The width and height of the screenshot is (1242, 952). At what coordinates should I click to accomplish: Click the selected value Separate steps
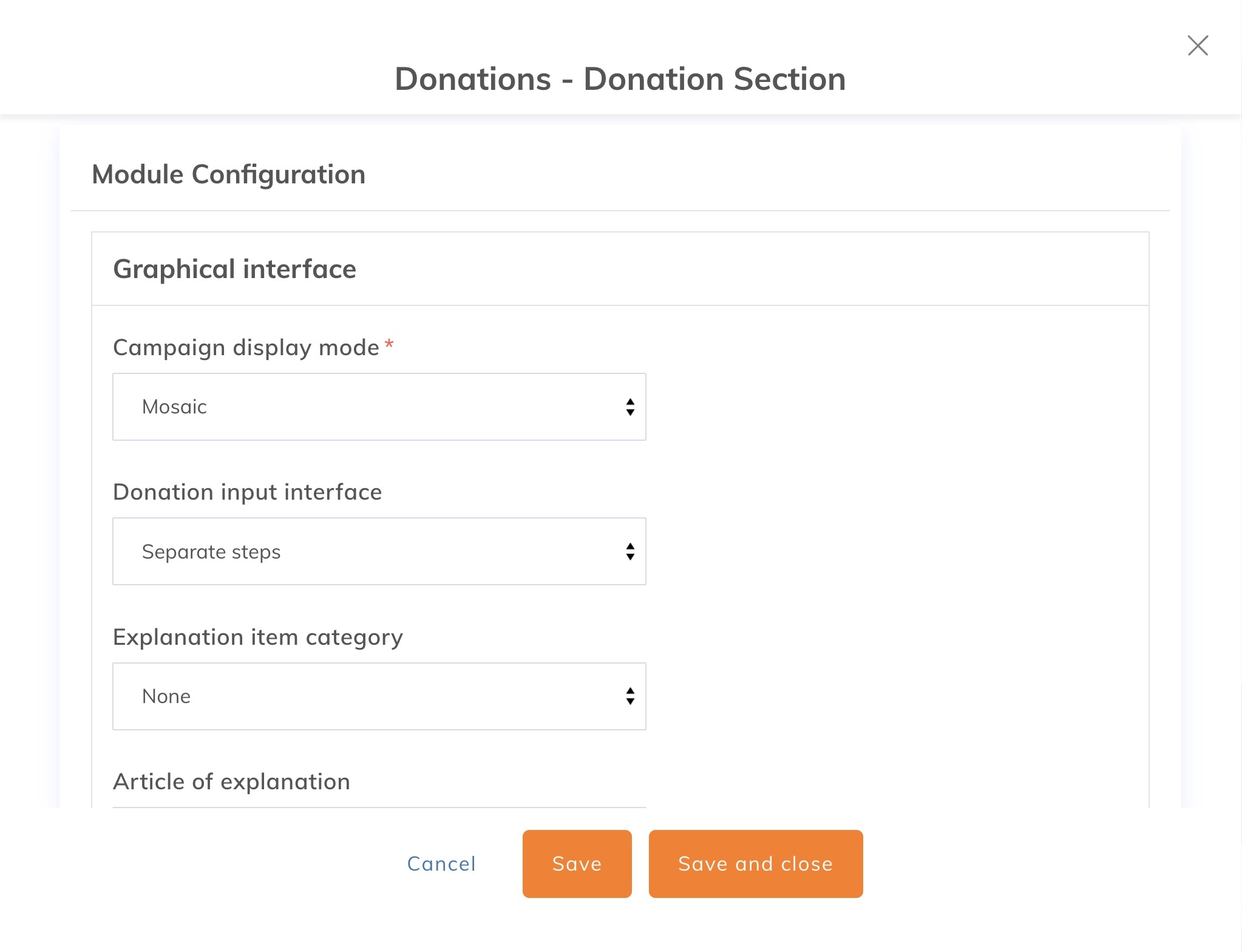click(x=211, y=551)
